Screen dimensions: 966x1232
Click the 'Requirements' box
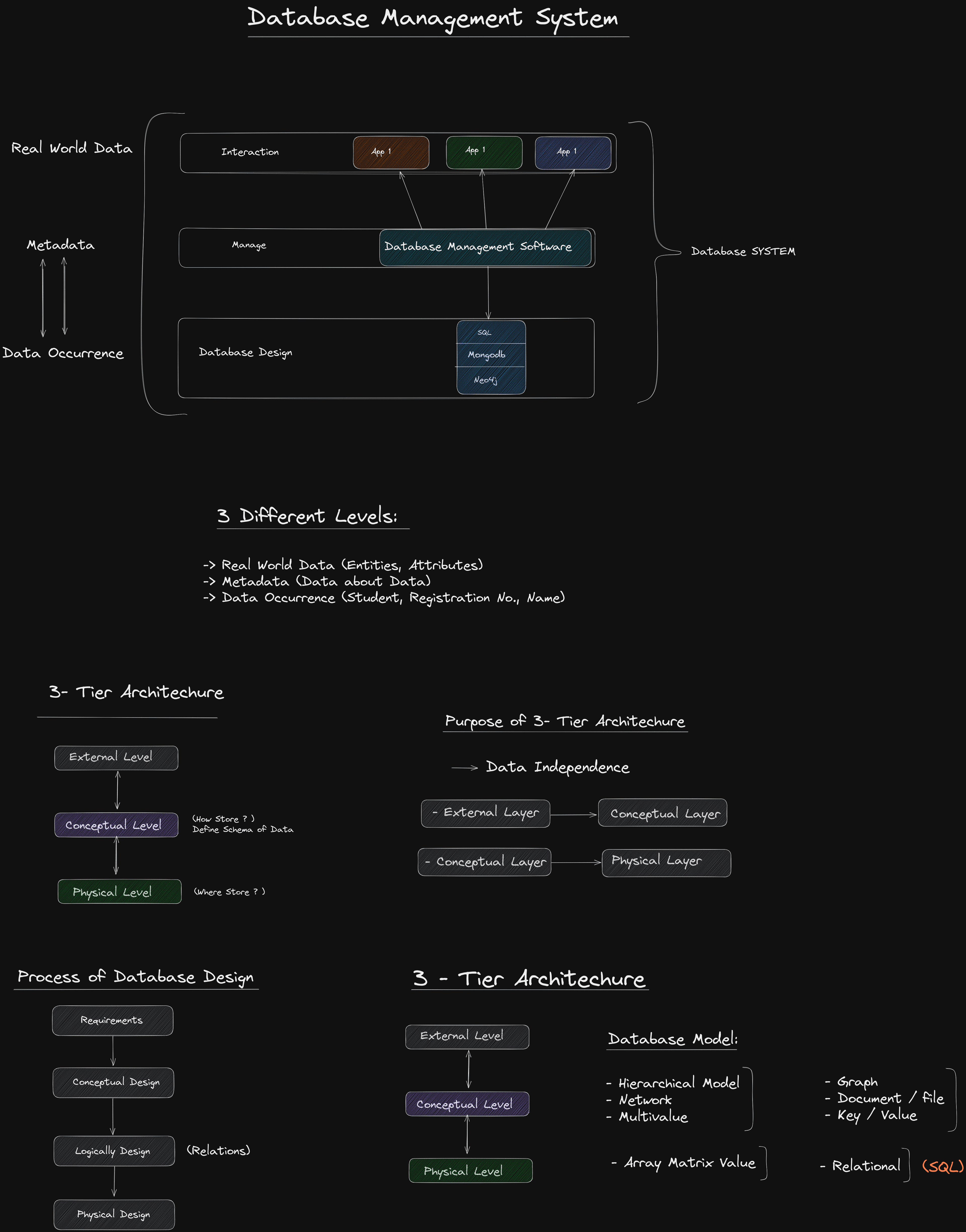pos(112,1021)
